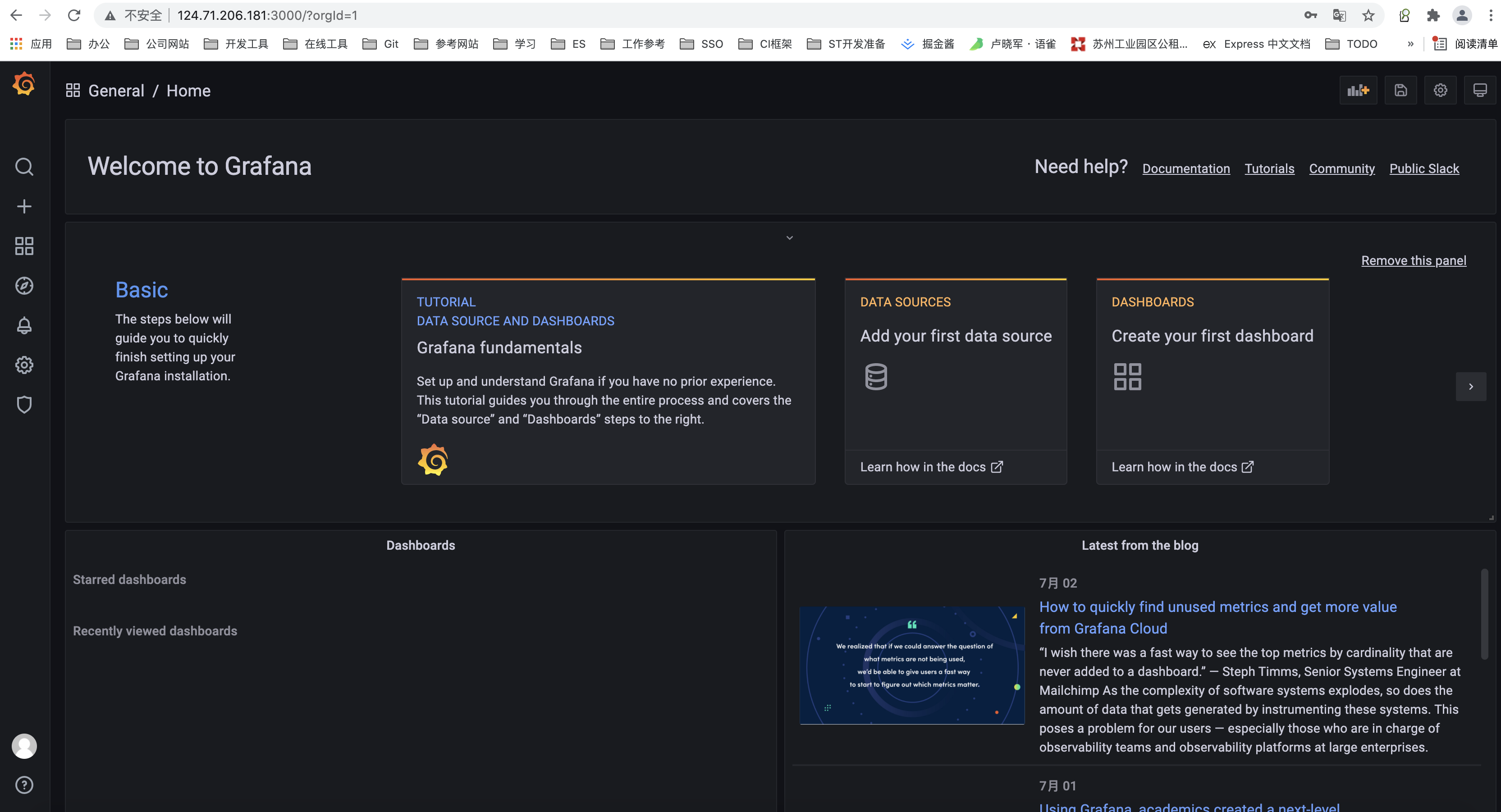
Task: Open the 办公 bookmark folder
Action: 88,44
